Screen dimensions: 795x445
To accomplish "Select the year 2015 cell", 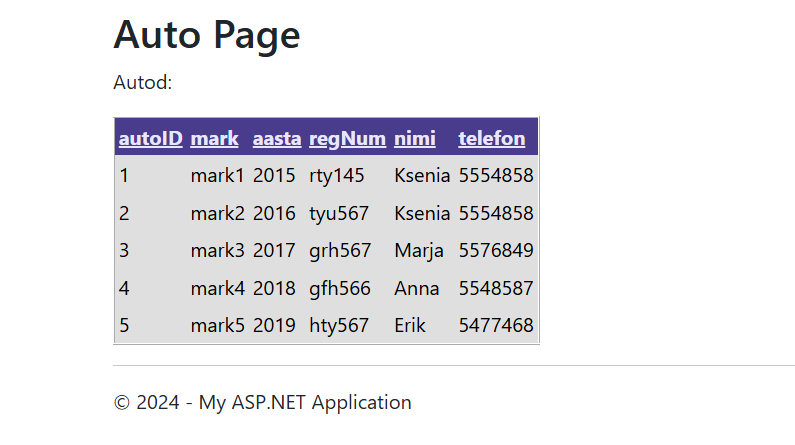I will coord(274,176).
